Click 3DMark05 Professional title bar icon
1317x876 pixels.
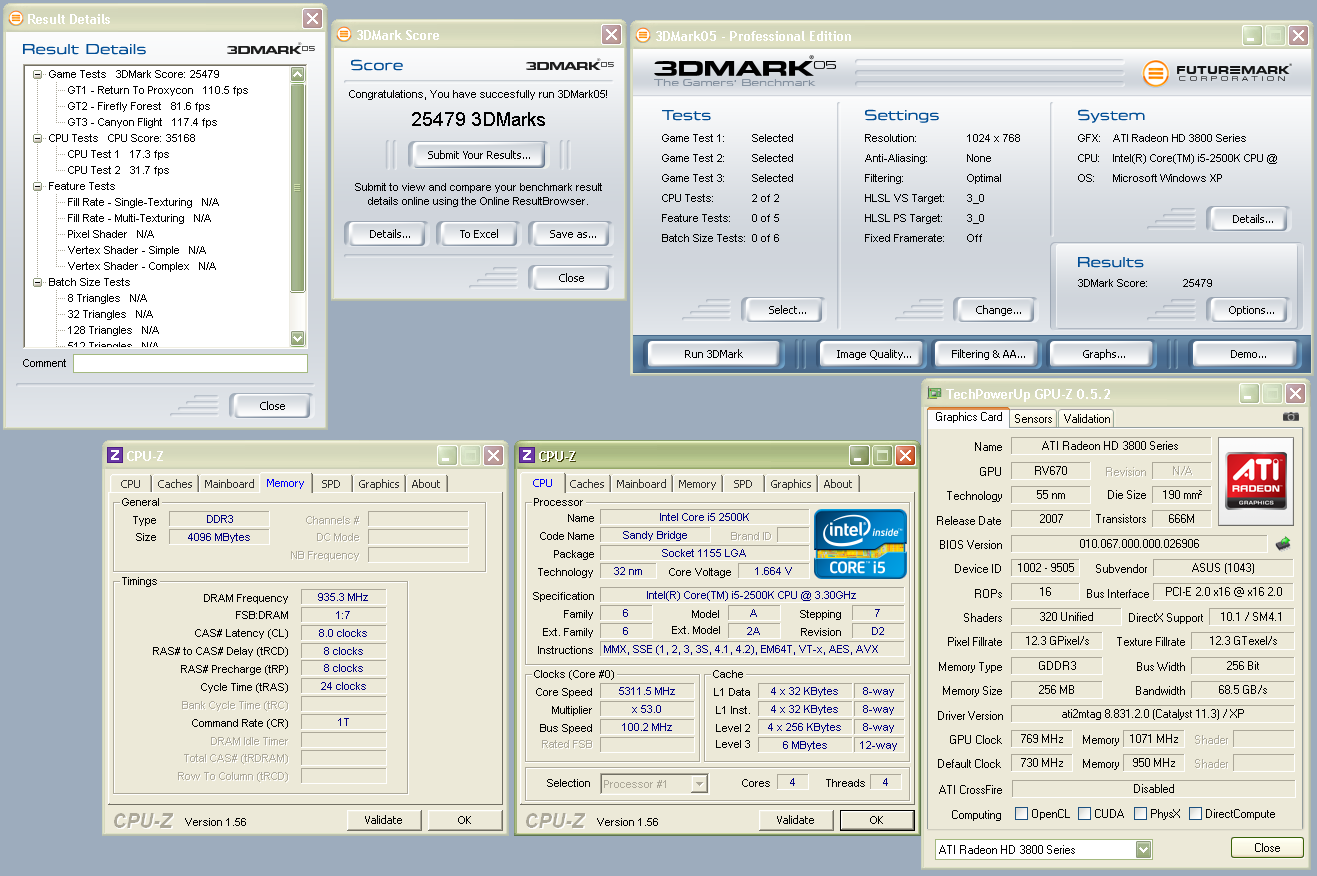point(644,36)
